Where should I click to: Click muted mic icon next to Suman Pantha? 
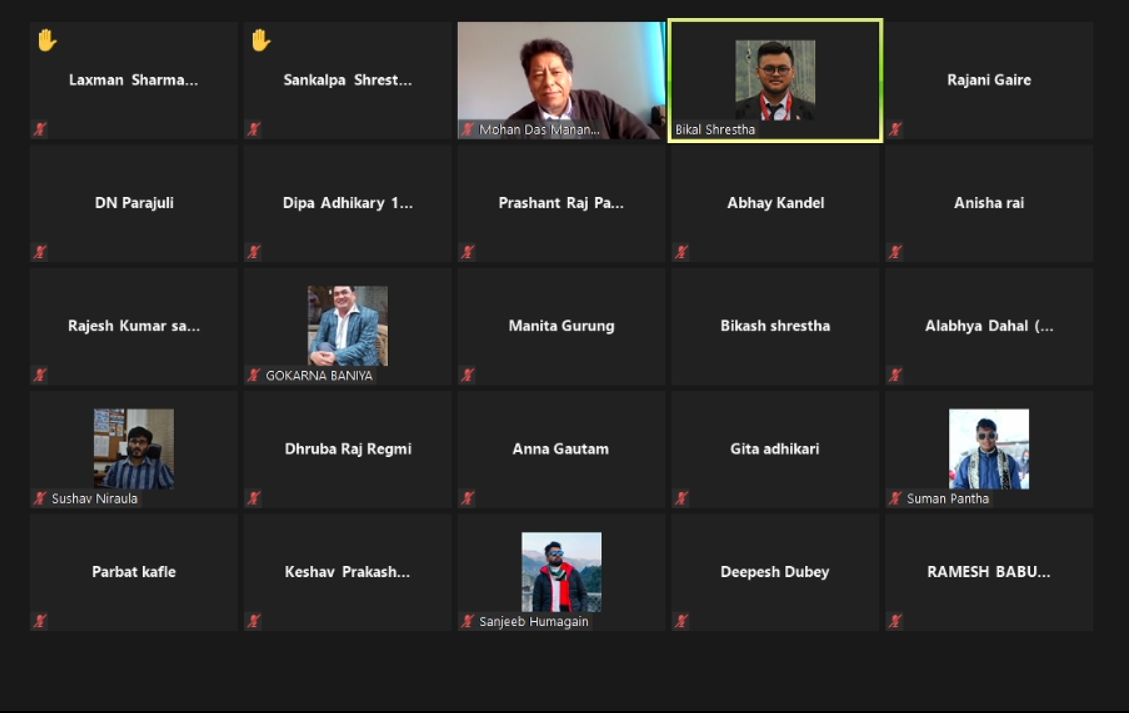click(895, 498)
